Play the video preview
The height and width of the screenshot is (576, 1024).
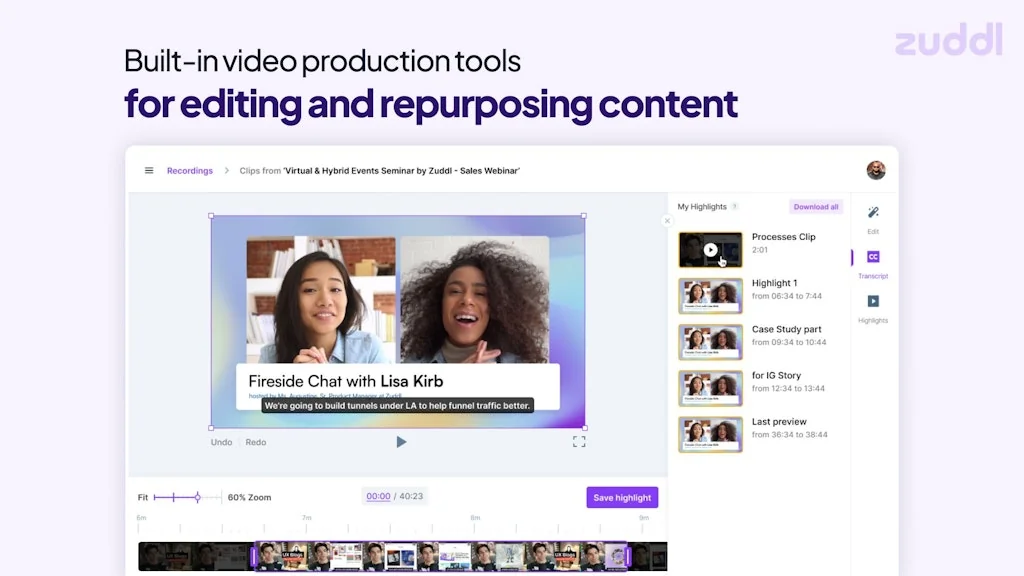click(x=401, y=442)
